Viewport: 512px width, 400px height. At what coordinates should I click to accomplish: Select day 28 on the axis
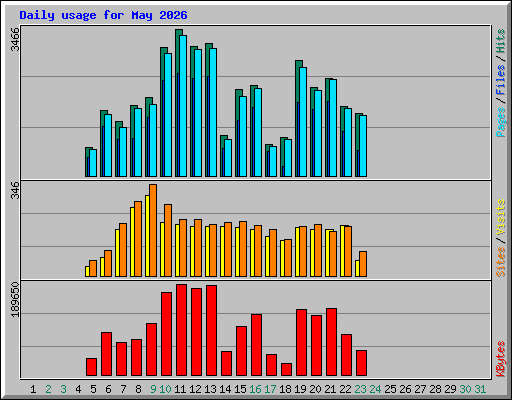click(435, 389)
